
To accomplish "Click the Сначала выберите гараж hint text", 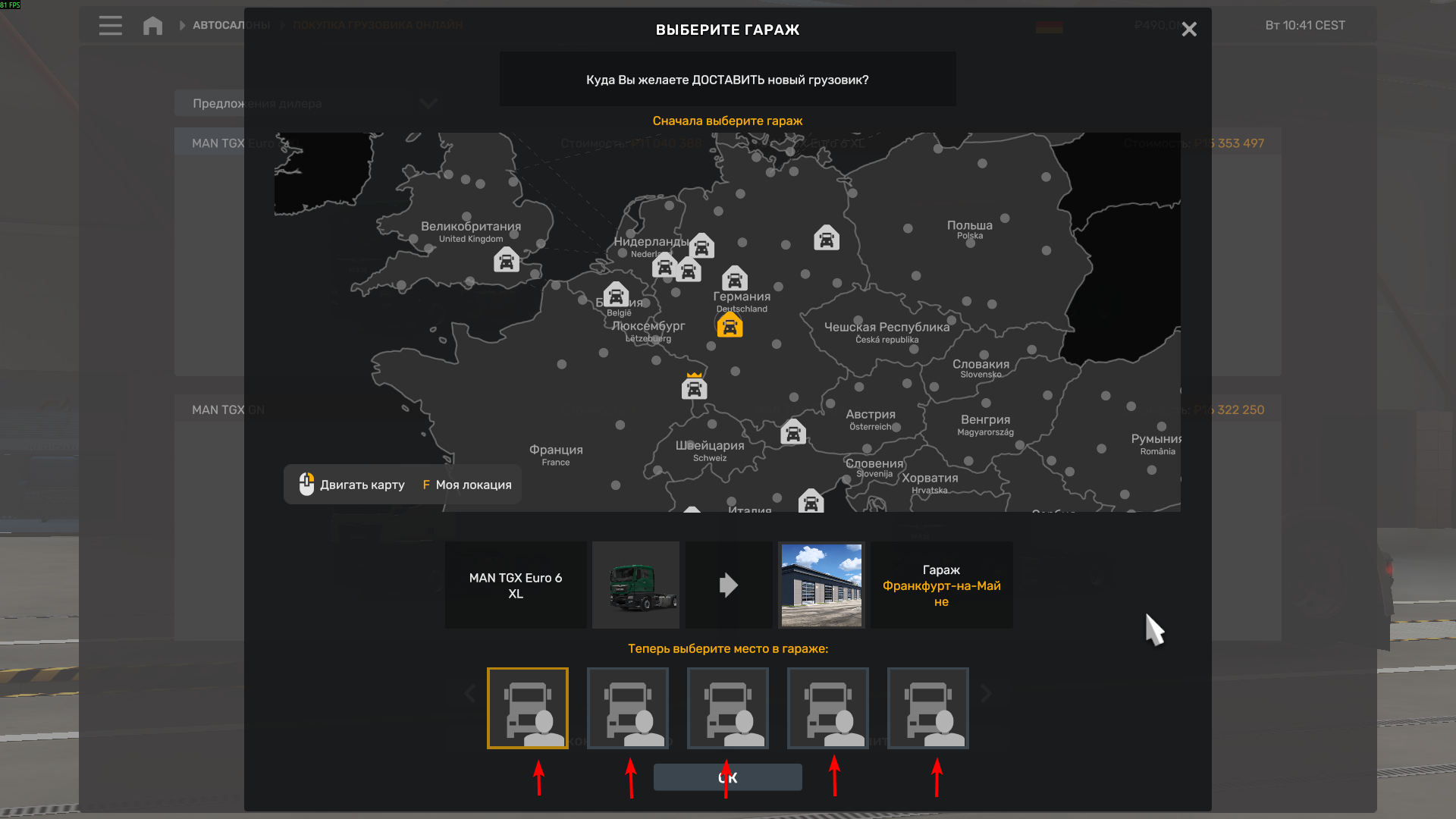I will (727, 121).
